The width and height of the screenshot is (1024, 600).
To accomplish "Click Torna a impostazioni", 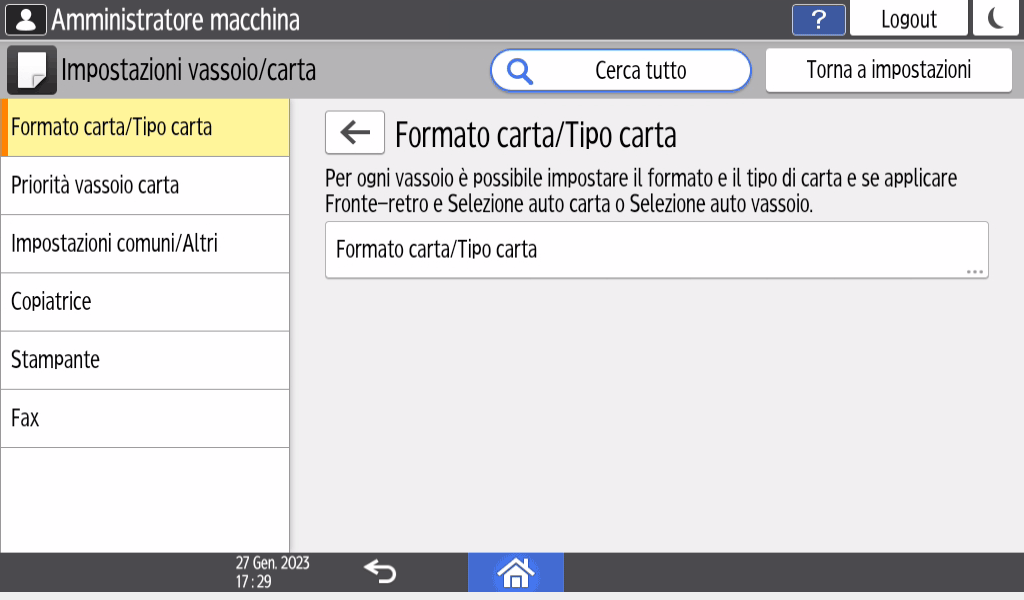I will [887, 70].
